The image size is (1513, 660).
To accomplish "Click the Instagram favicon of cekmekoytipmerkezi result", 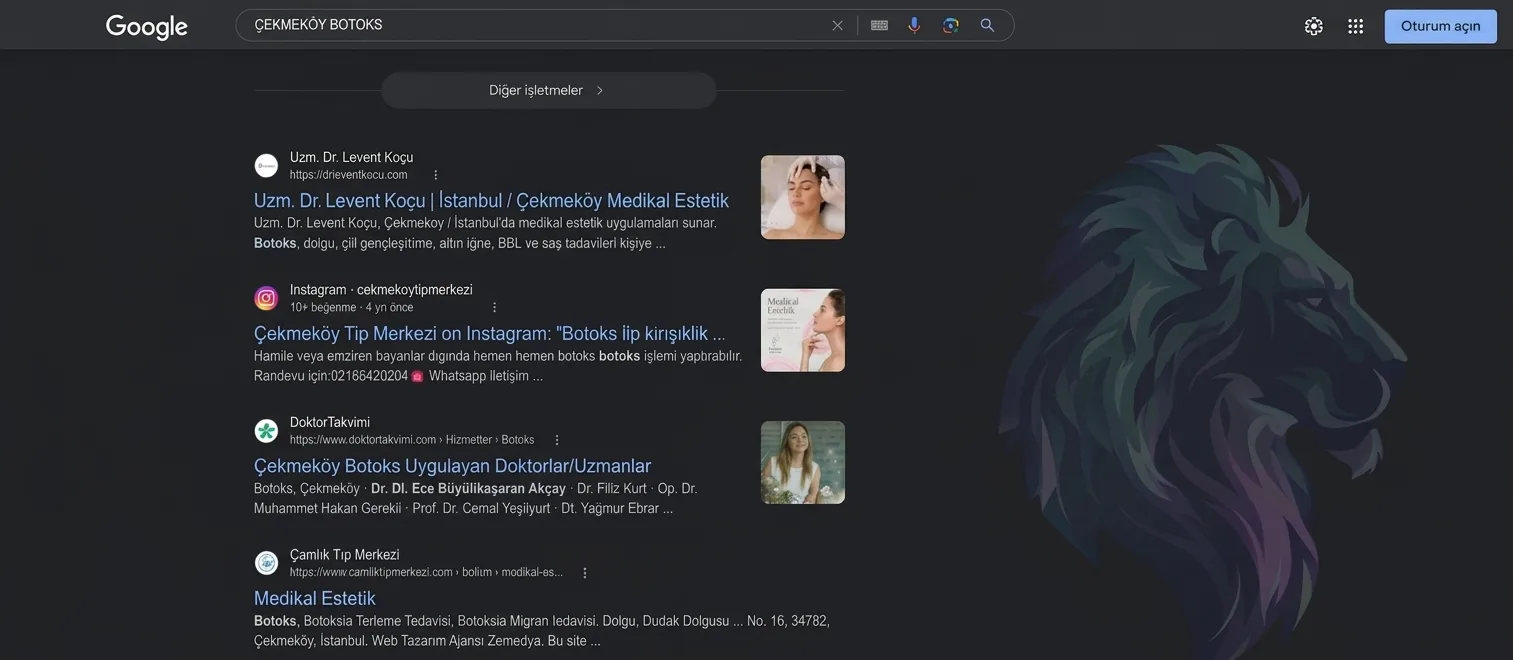I will coord(266,298).
